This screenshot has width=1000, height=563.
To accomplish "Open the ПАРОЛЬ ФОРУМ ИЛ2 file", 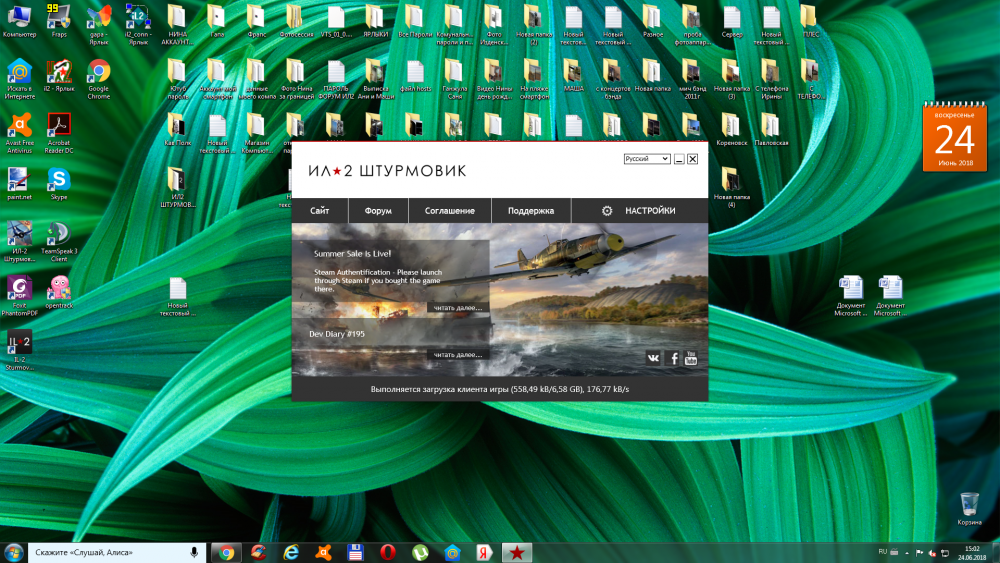I will 336,78.
